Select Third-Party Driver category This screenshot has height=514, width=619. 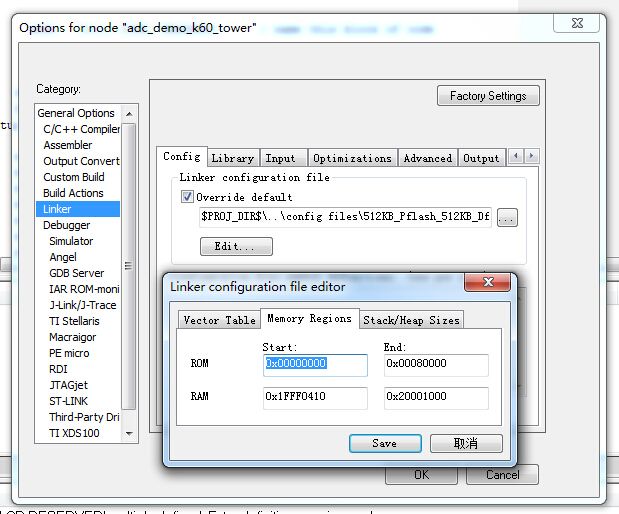84,417
